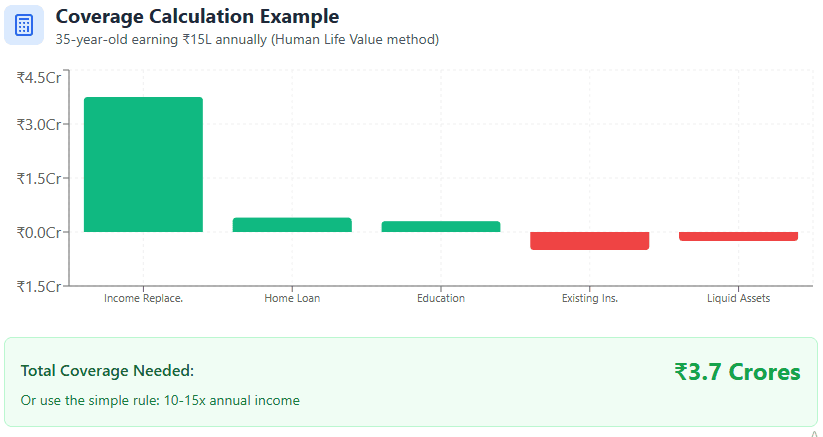
Task: Select the ₹0.0Cr y-axis label
Action: click(38, 232)
